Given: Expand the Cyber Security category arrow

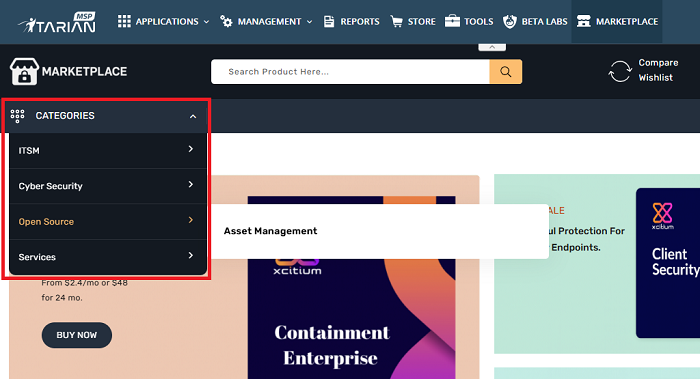Looking at the screenshot, I should tap(191, 184).
